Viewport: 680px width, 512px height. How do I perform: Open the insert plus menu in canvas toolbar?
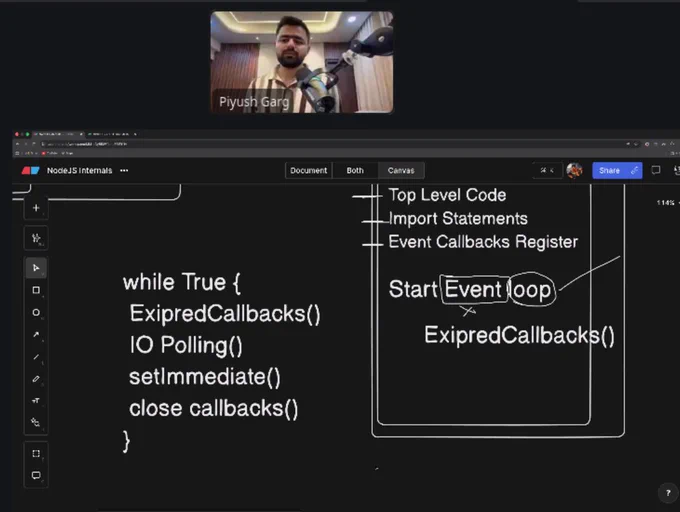click(36, 208)
